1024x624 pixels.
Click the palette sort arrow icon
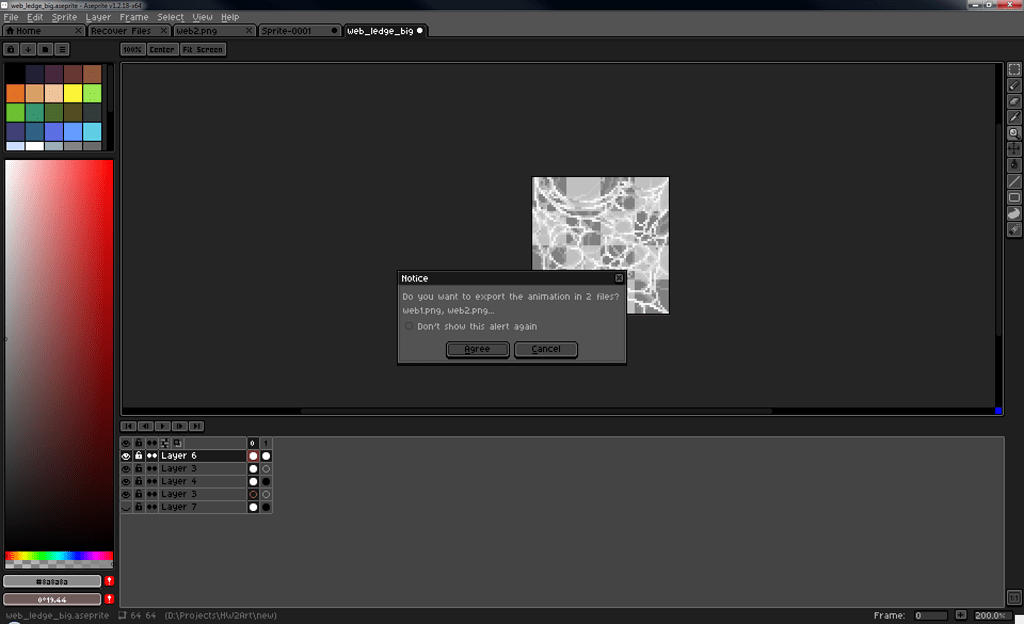pos(28,50)
